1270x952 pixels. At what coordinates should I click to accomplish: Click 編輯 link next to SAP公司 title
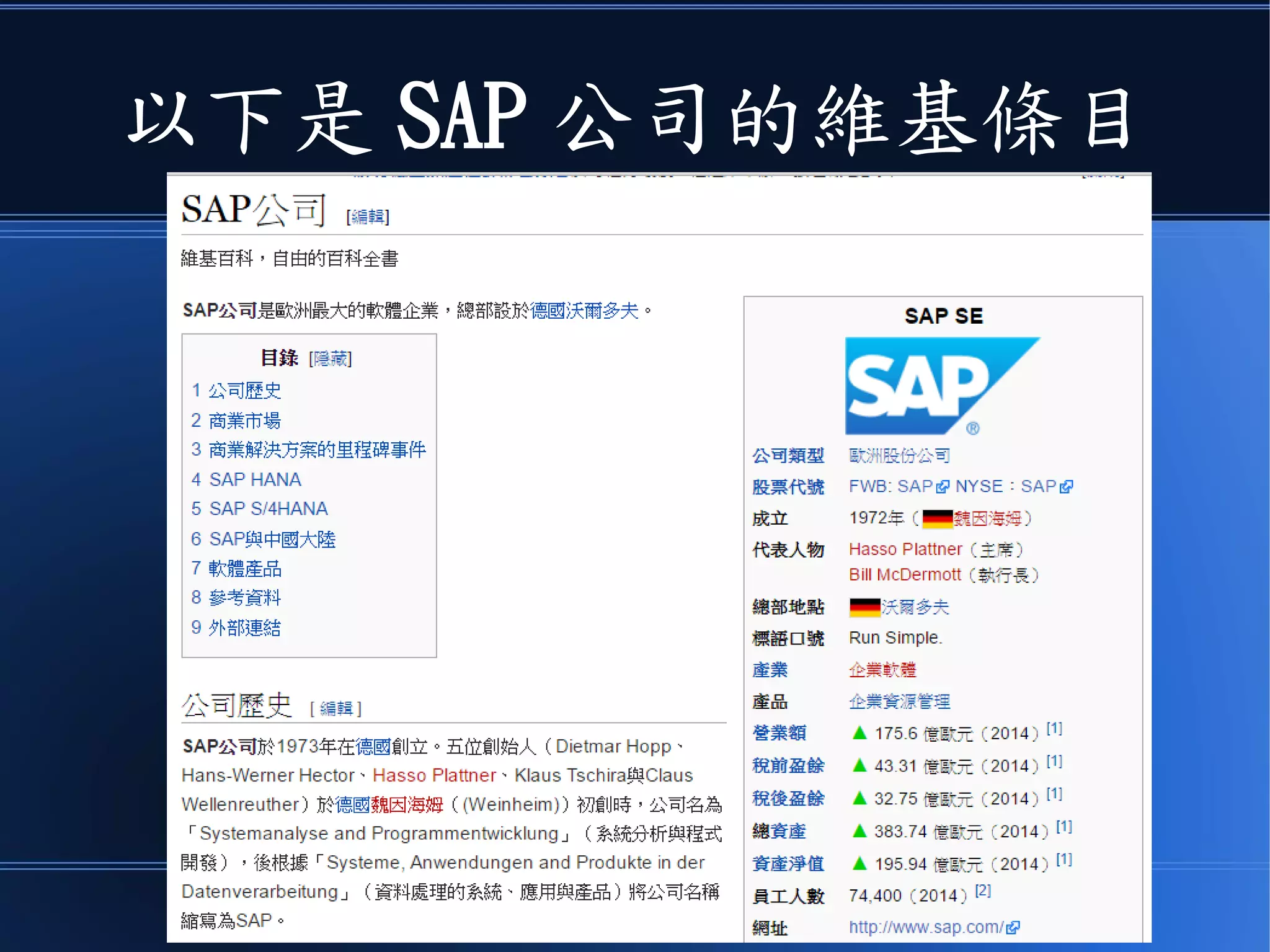(x=368, y=216)
